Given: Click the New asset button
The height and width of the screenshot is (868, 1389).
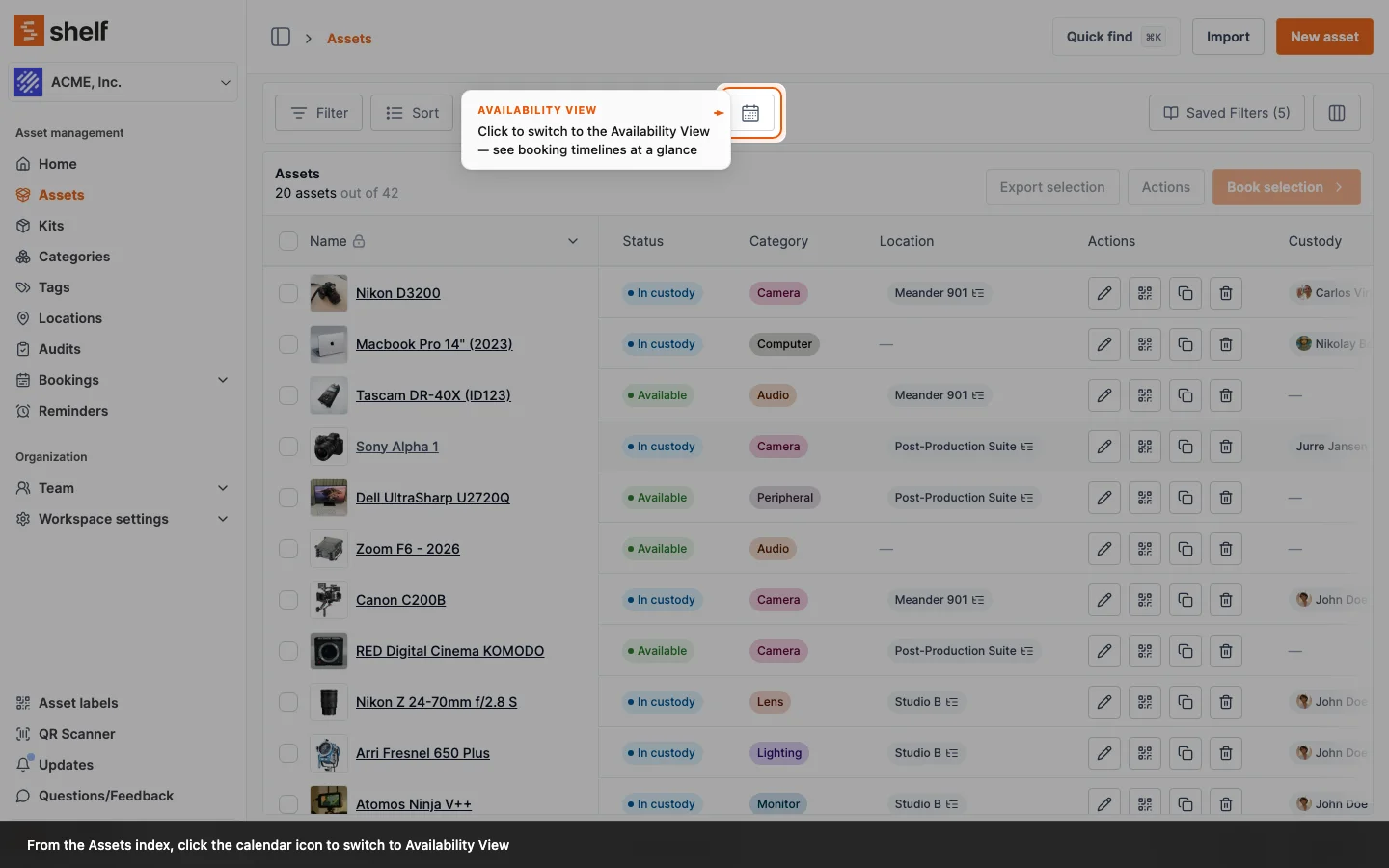Looking at the screenshot, I should [1323, 37].
